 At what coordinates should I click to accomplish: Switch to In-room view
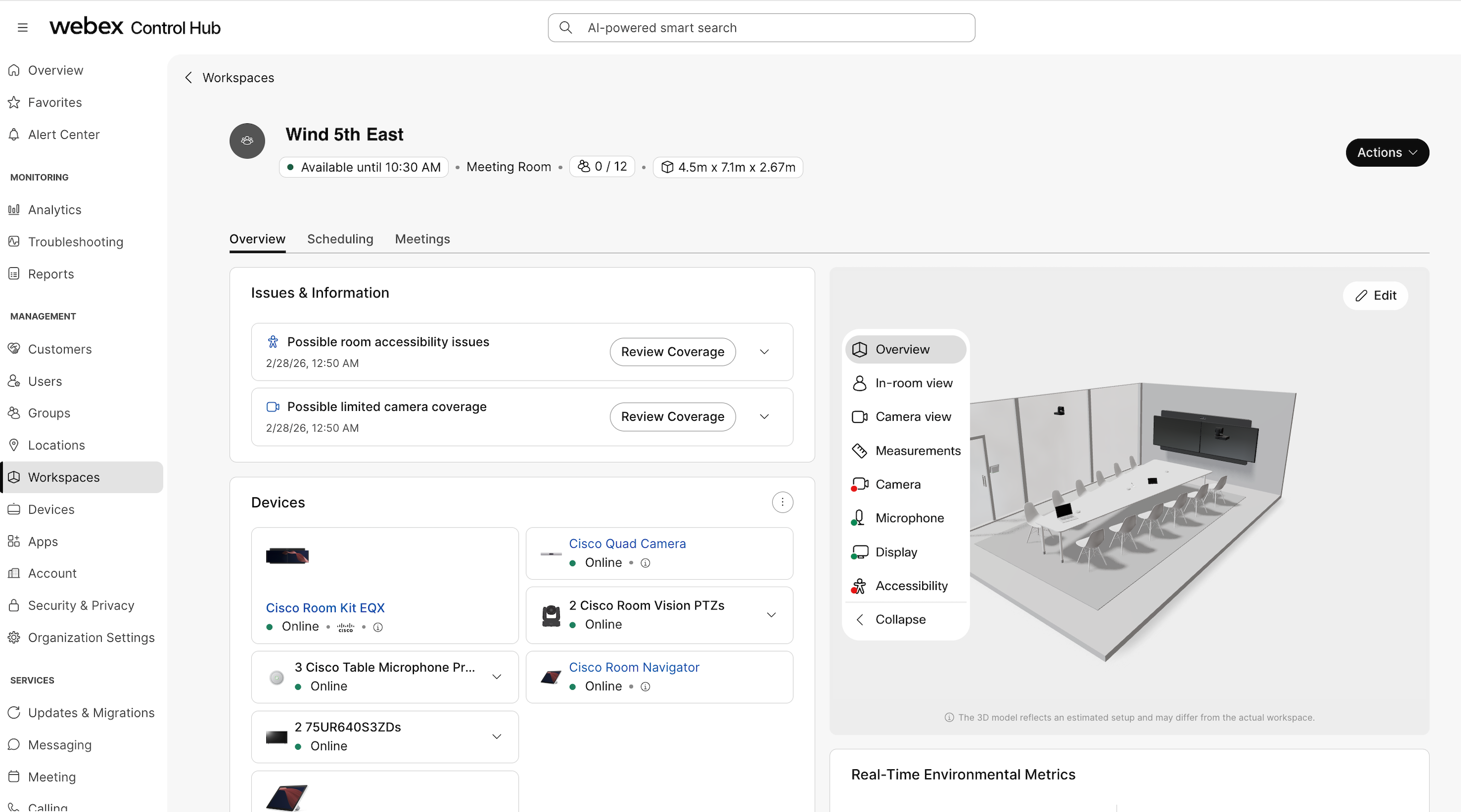905,383
